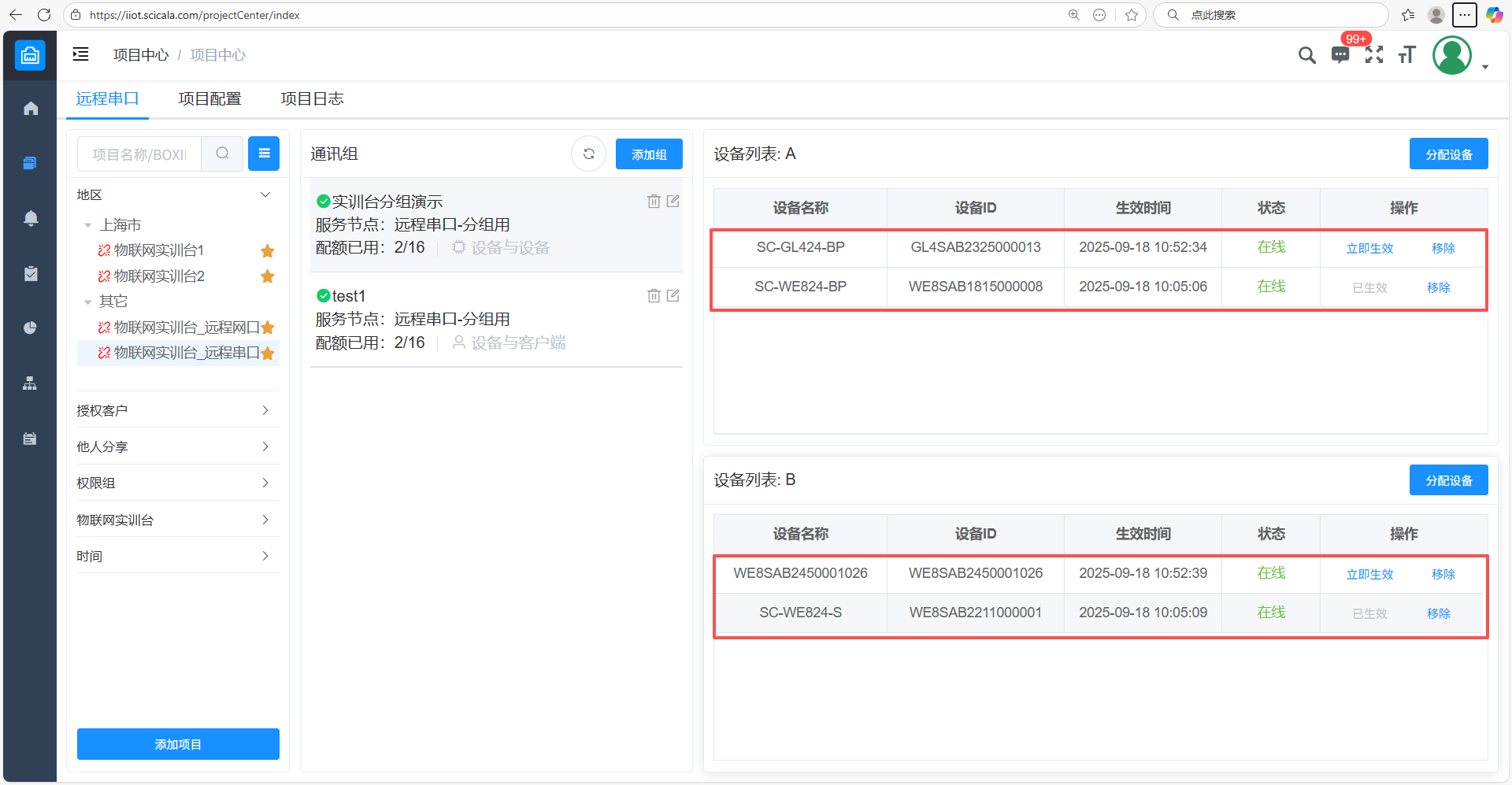Open the messages icon with 99+ badge
1512x785 pixels.
pyautogui.click(x=1340, y=54)
